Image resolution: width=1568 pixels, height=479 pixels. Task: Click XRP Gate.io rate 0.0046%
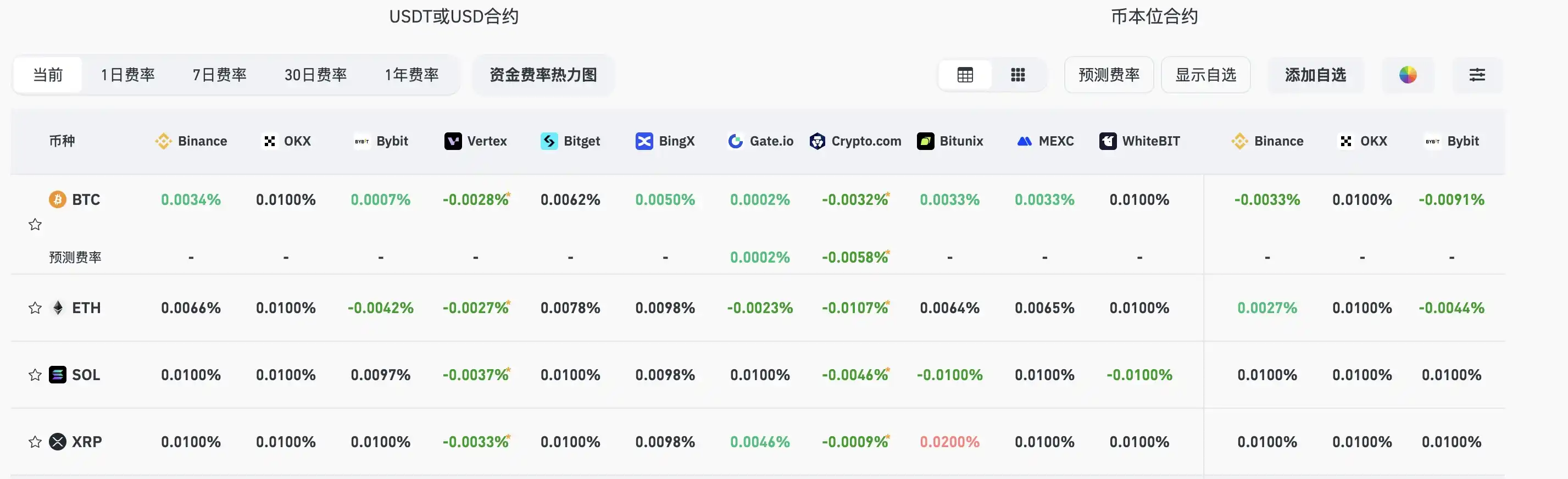pos(760,442)
